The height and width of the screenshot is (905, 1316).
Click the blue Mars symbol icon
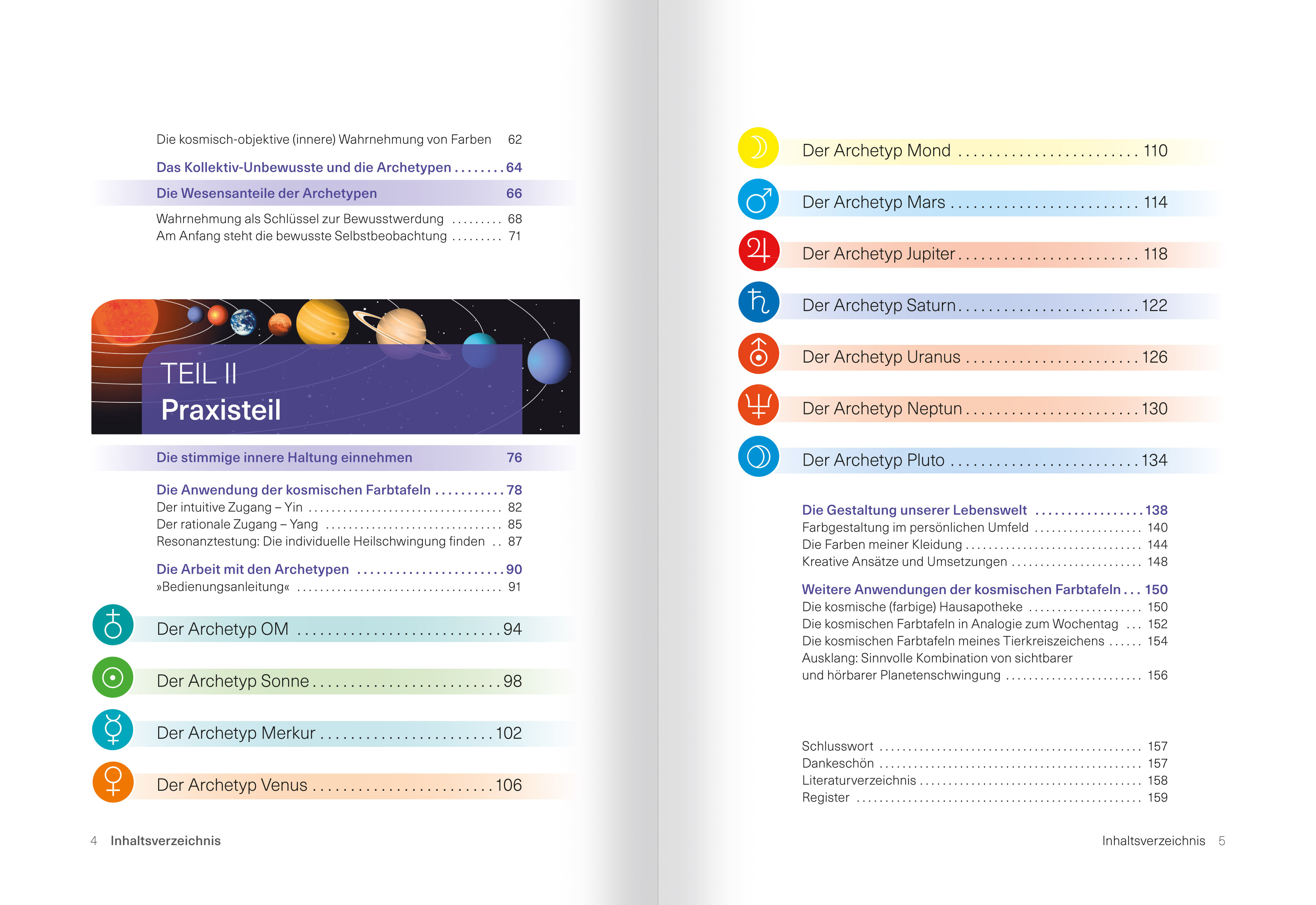758,199
